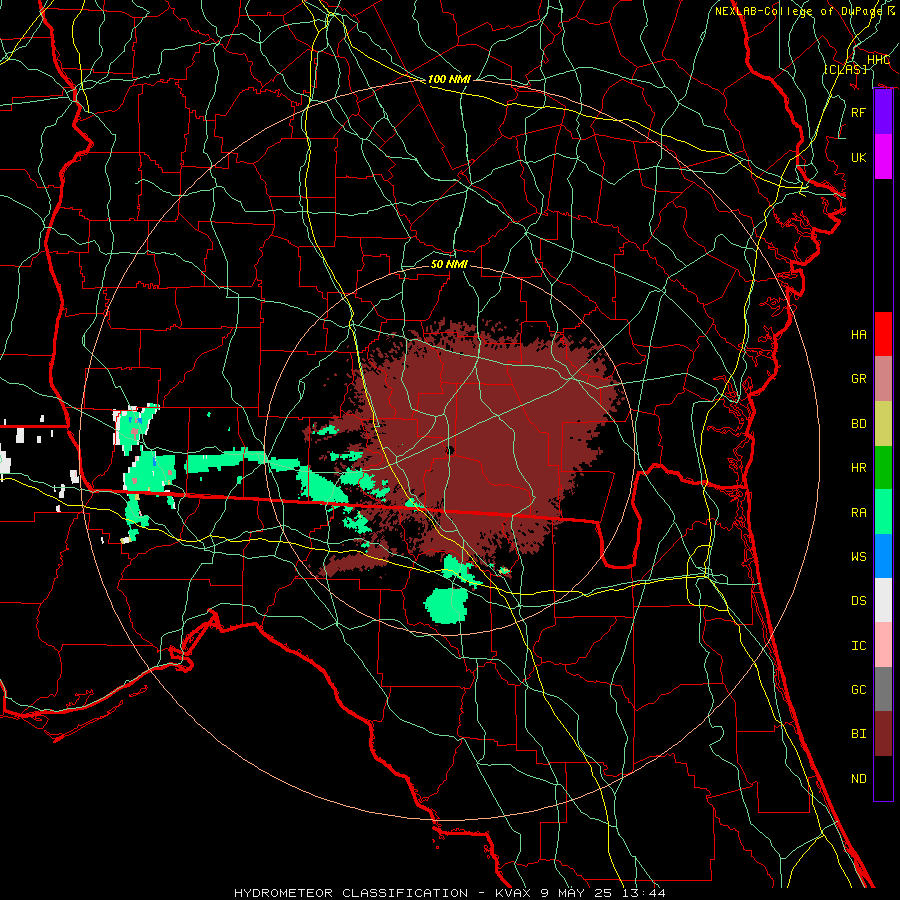Click the 'WS' legend label
The width and height of the screenshot is (900, 900).
point(858,557)
